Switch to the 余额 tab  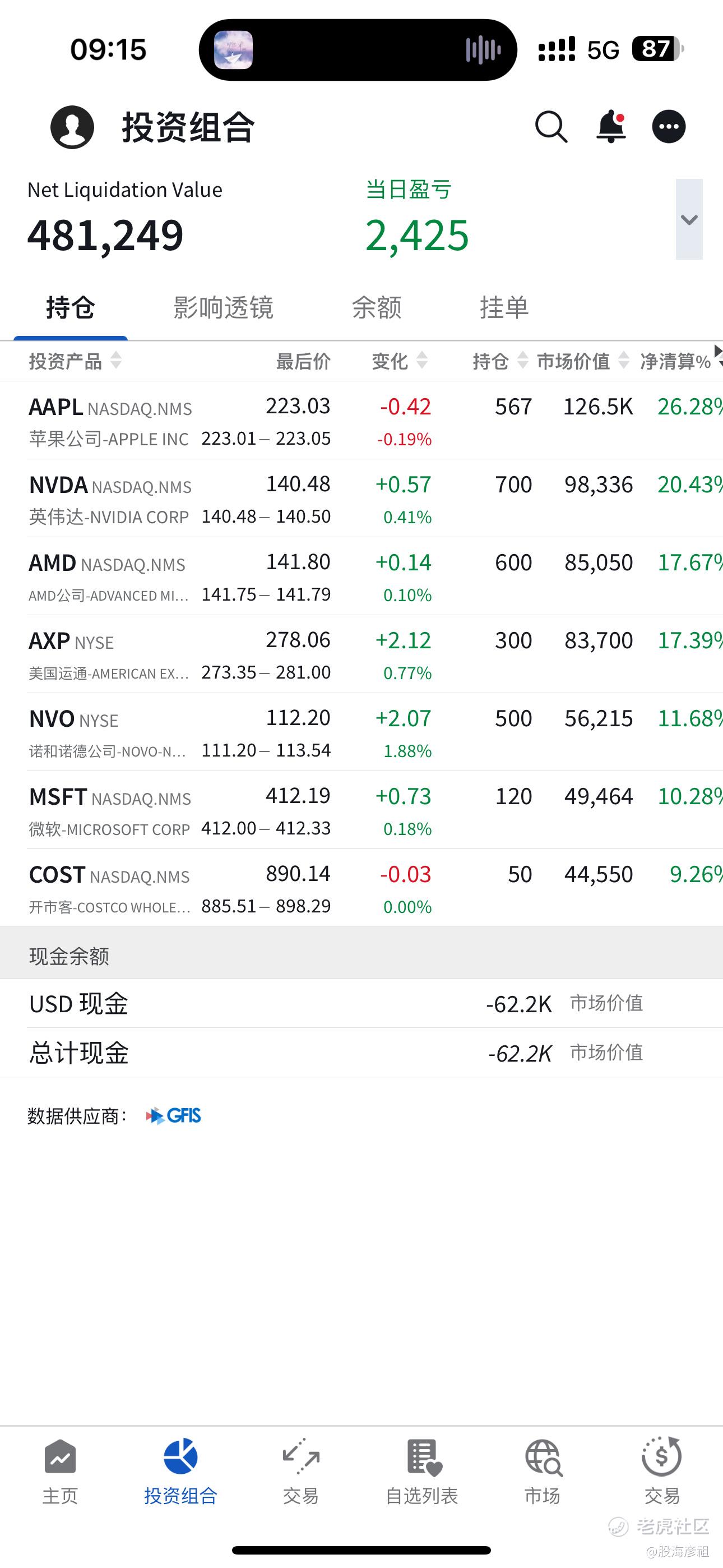(377, 307)
